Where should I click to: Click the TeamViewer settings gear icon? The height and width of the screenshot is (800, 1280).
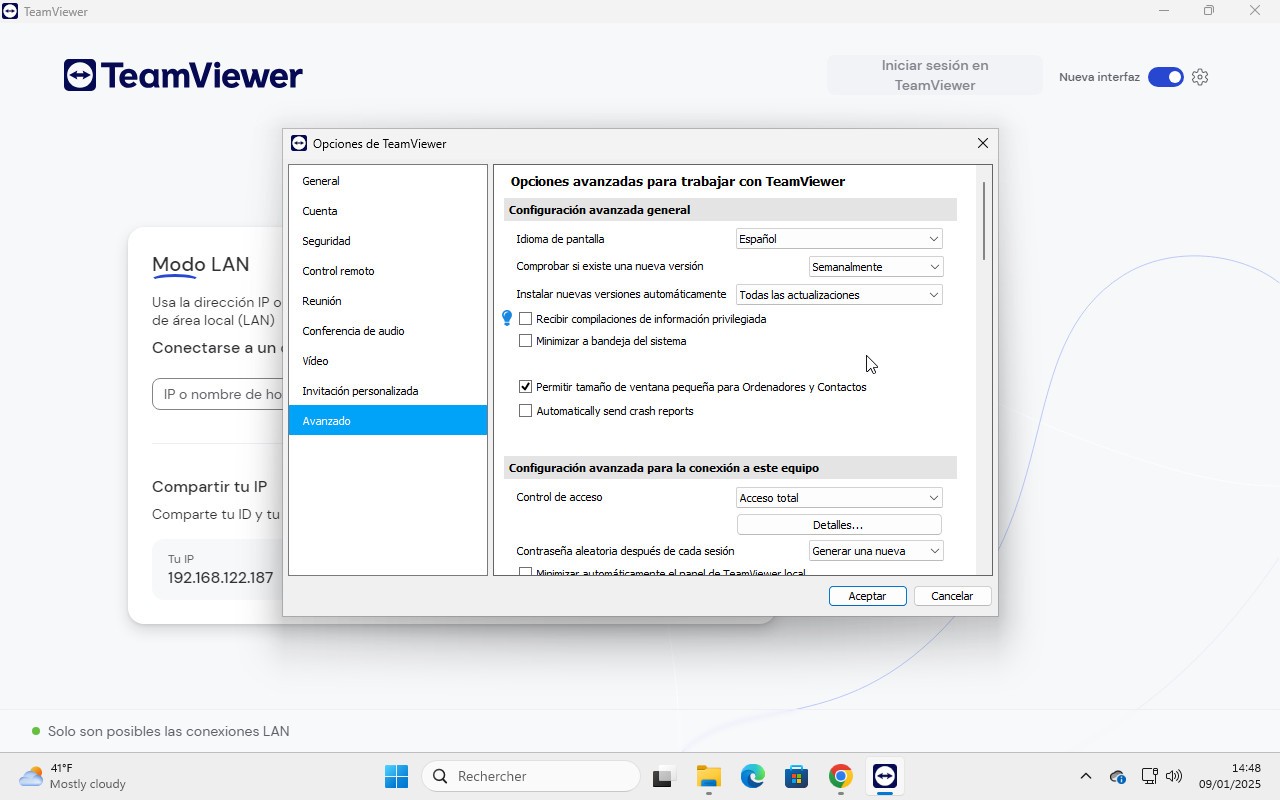(1200, 77)
